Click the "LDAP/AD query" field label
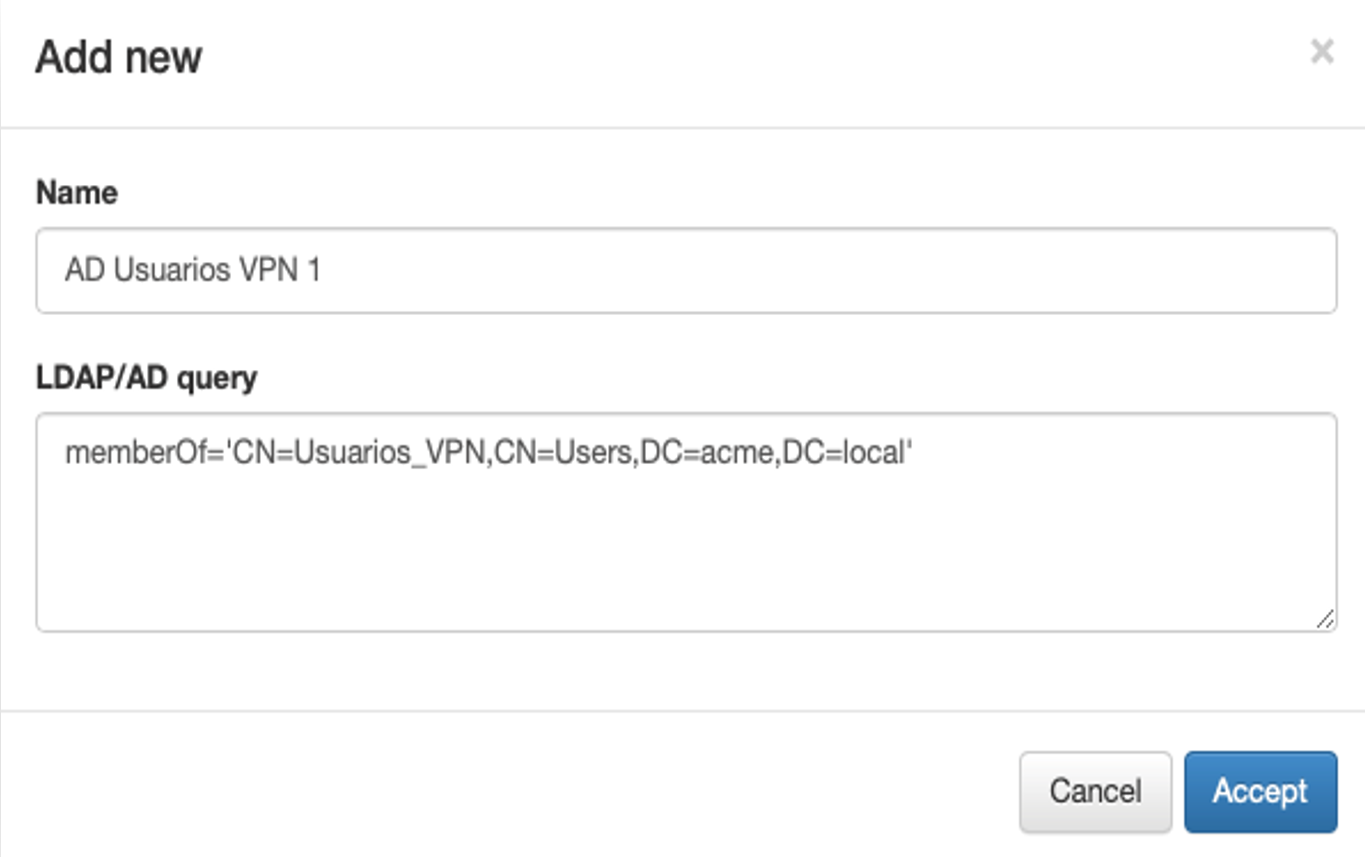This screenshot has width=1365, height=857. pos(147,377)
